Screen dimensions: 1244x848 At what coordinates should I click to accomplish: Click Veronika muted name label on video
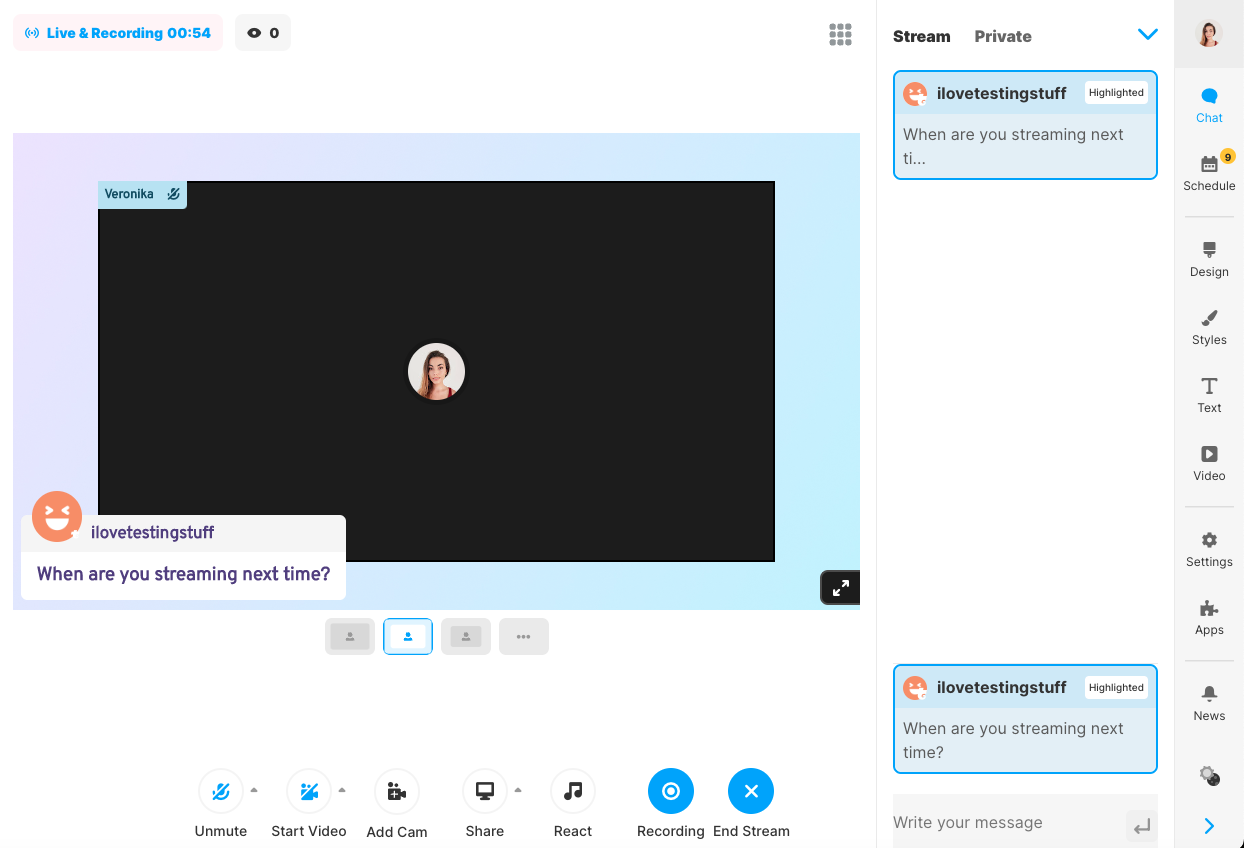pyautogui.click(x=142, y=194)
